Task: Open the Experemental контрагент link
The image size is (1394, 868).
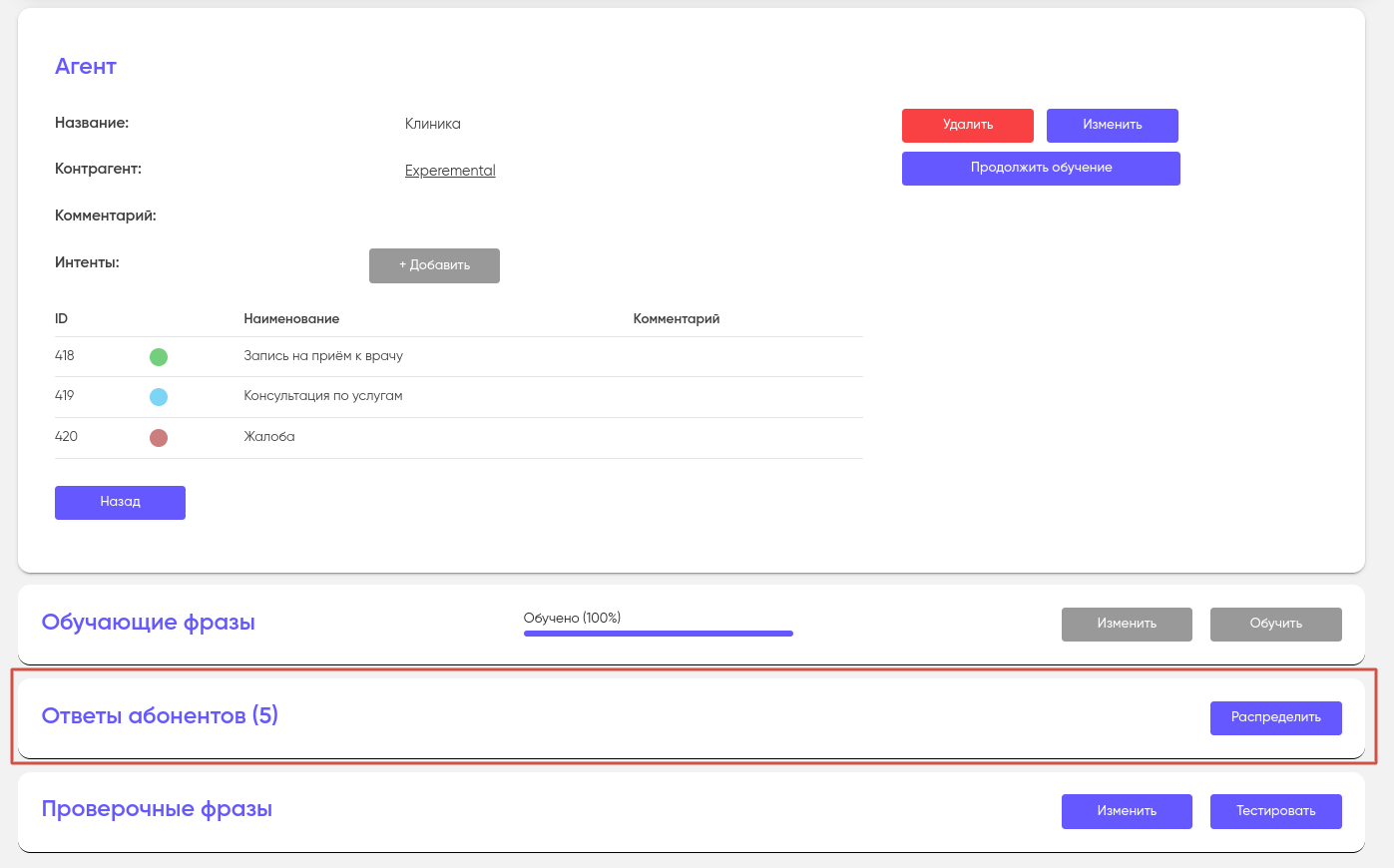Action: (450, 171)
